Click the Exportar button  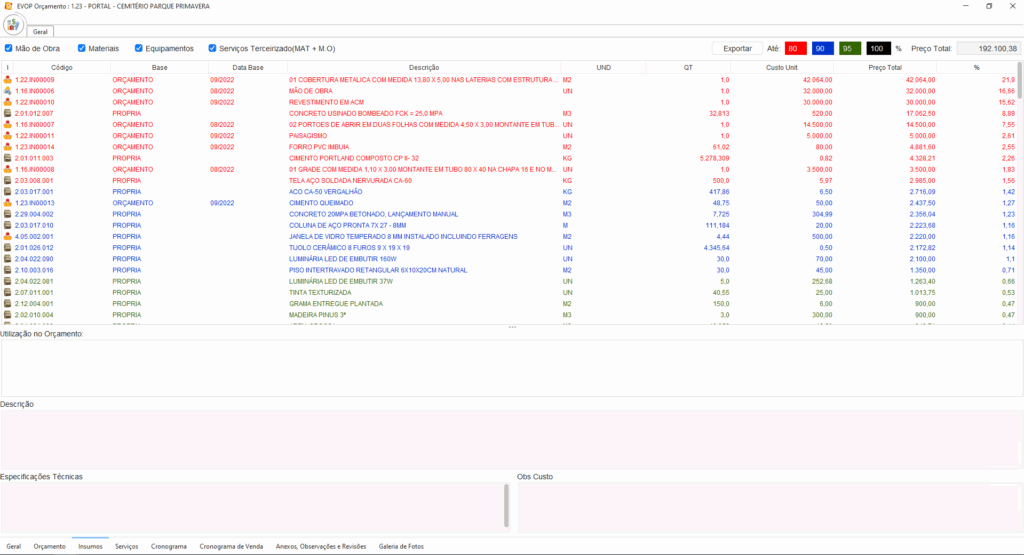click(x=737, y=48)
